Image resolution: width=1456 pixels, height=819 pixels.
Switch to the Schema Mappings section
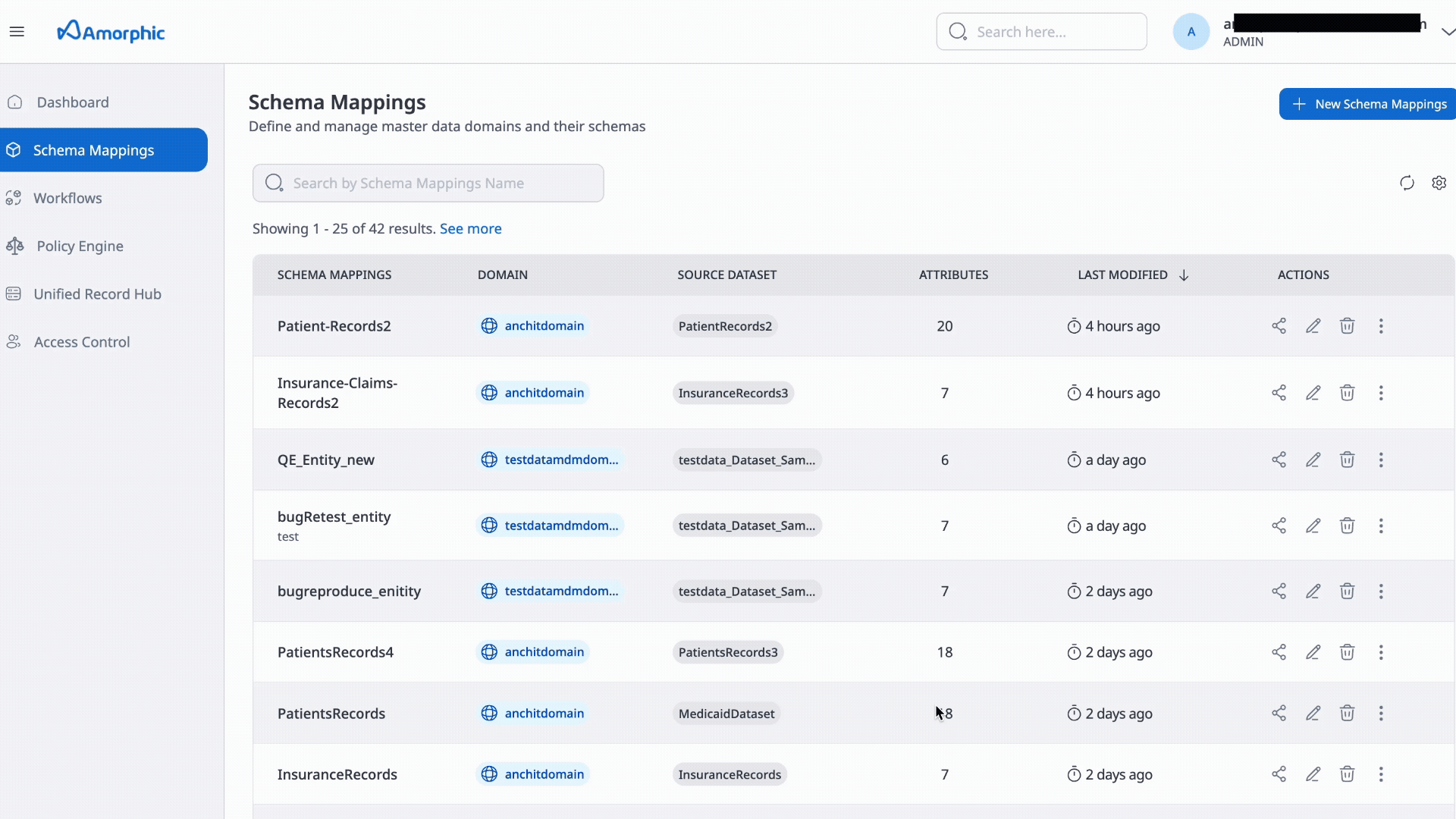[x=93, y=149]
